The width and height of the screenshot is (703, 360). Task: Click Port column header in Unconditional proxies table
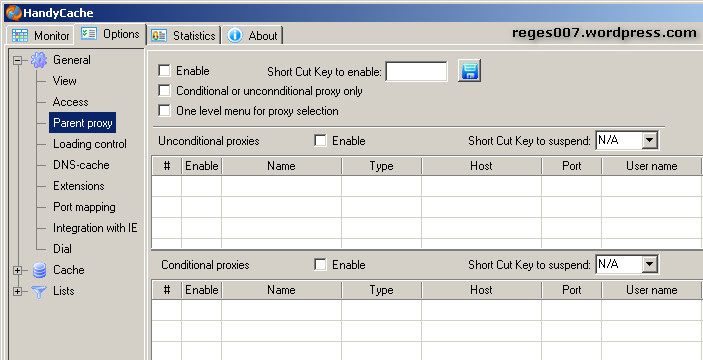tap(572, 166)
